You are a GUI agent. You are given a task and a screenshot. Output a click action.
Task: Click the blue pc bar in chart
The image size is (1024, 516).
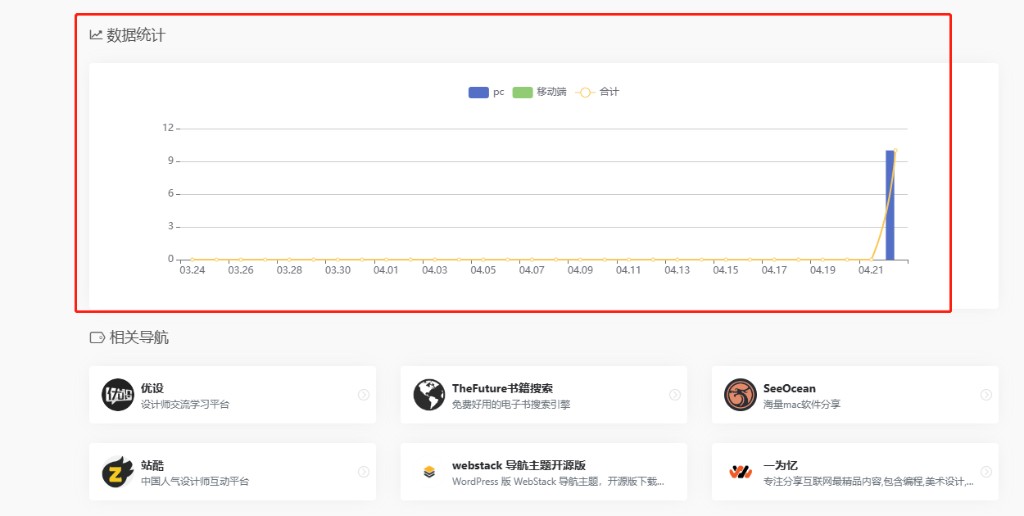(889, 205)
